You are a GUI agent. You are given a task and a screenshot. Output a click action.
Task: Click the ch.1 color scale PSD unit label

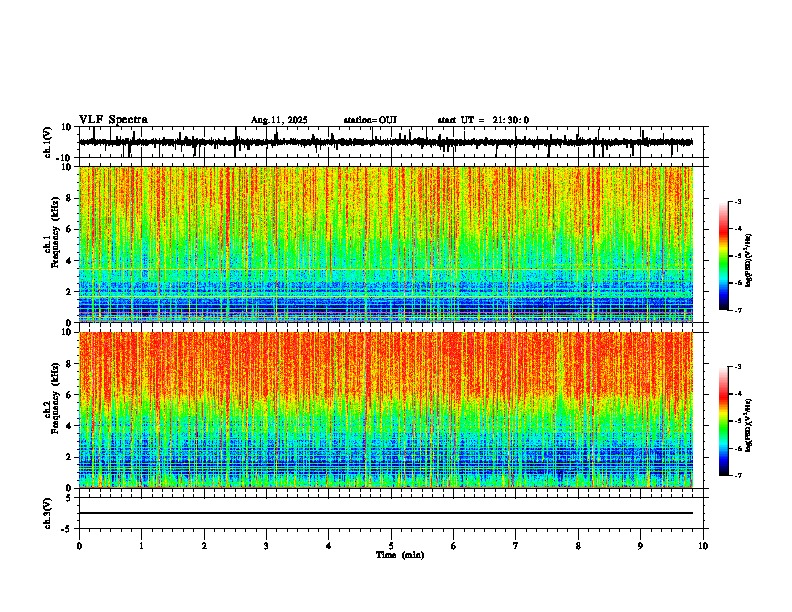click(749, 261)
